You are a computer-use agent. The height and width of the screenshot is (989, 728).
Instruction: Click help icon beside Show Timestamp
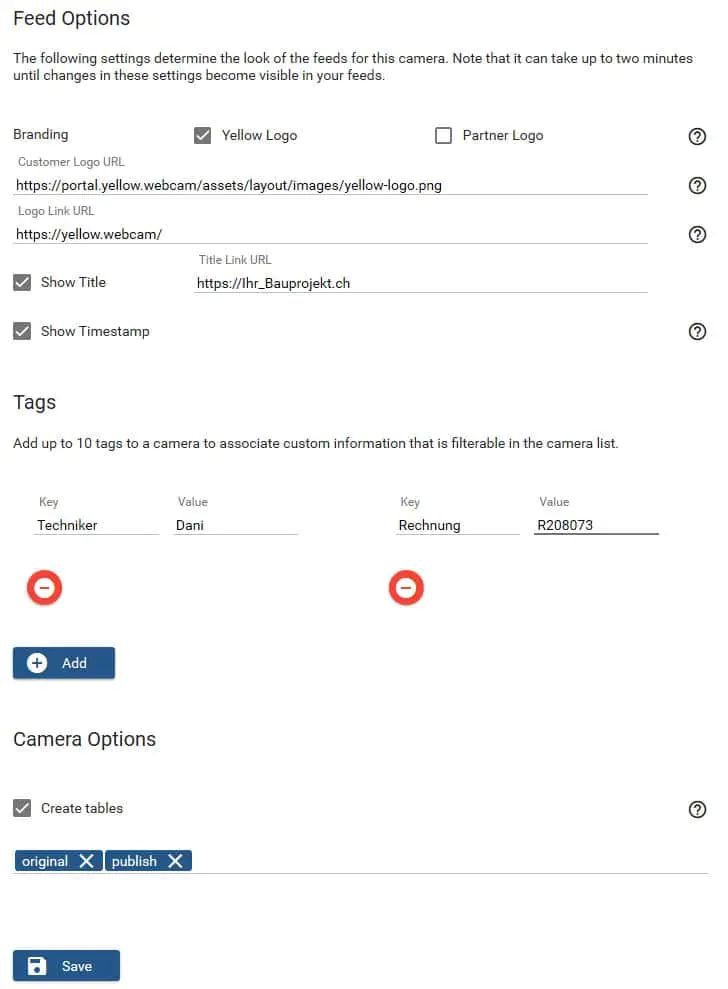point(698,332)
